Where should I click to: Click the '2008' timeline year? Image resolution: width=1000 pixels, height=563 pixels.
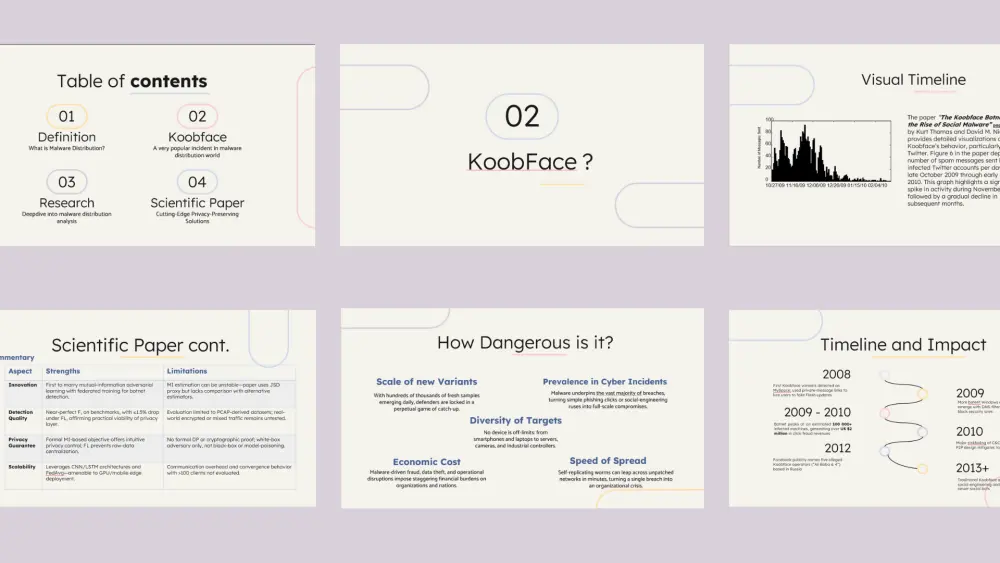pyautogui.click(x=836, y=374)
